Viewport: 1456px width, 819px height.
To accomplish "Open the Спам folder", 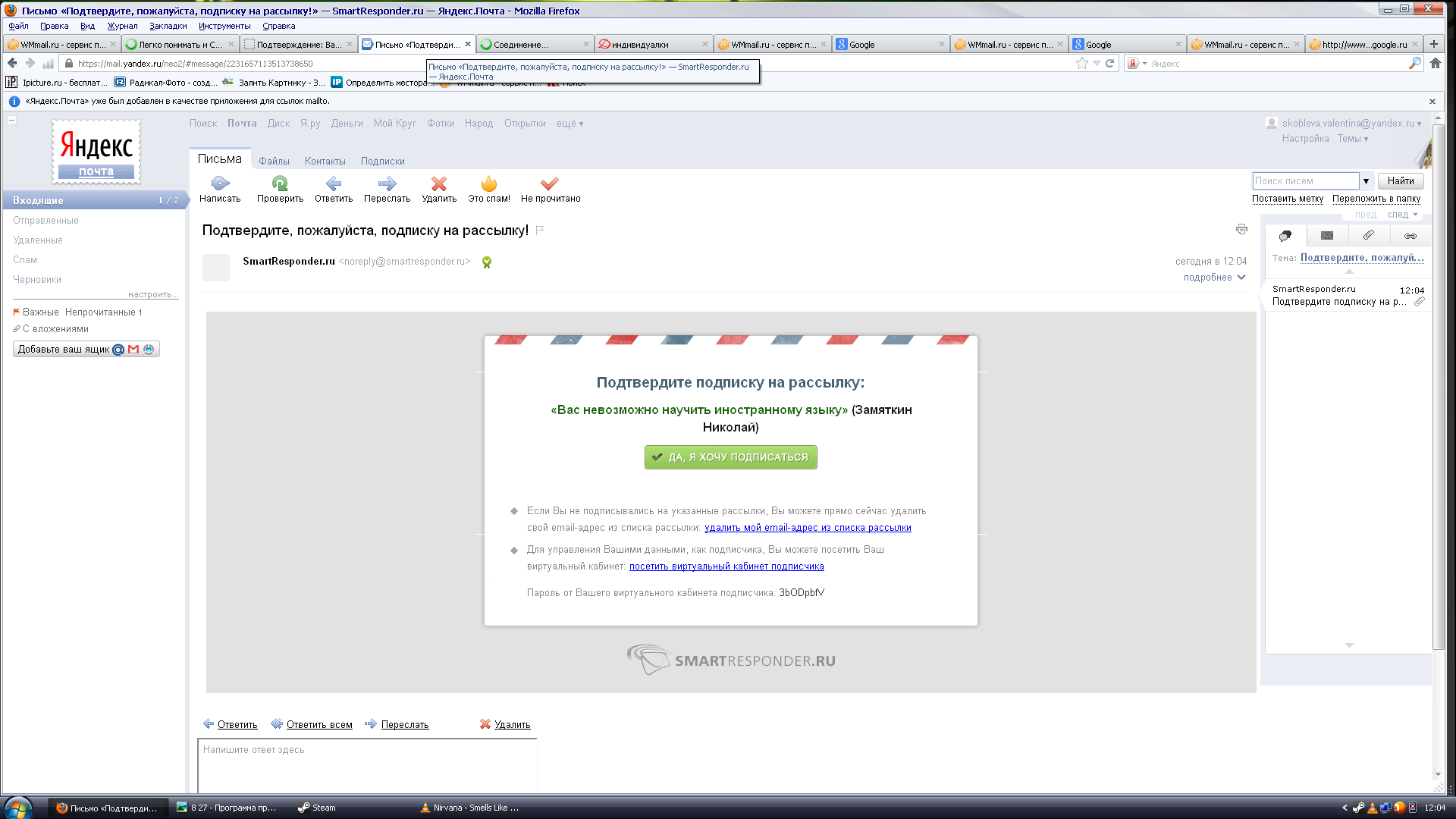I will 25,260.
